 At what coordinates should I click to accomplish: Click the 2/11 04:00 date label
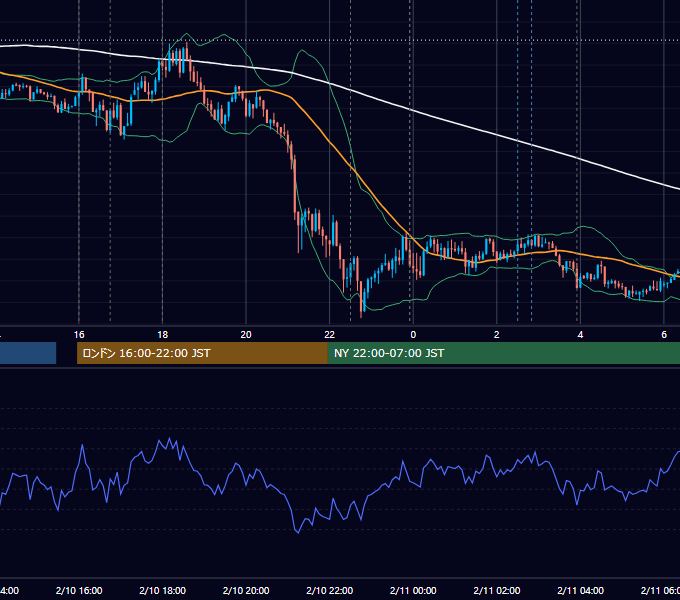pyautogui.click(x=580, y=591)
